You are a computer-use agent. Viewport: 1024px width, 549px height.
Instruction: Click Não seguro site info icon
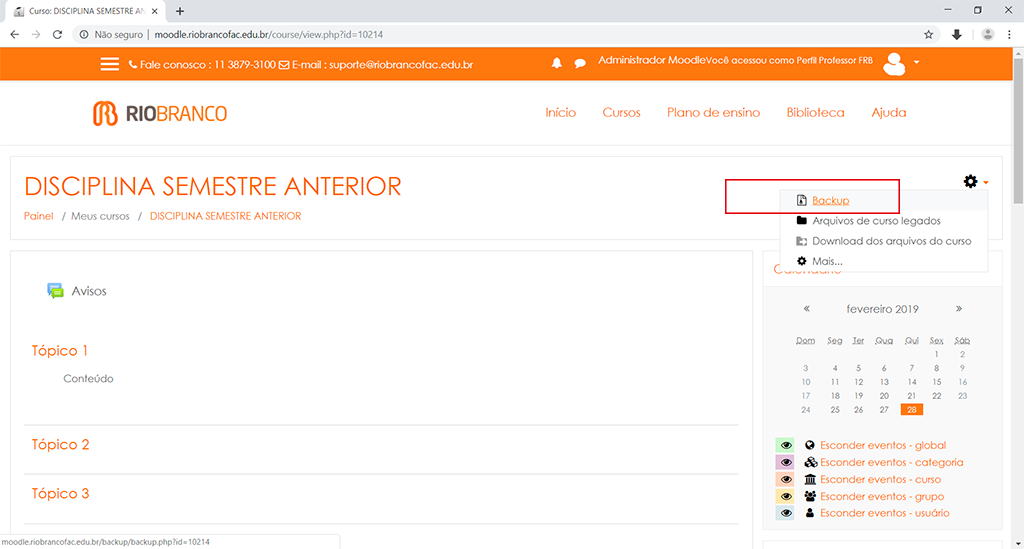(x=84, y=35)
